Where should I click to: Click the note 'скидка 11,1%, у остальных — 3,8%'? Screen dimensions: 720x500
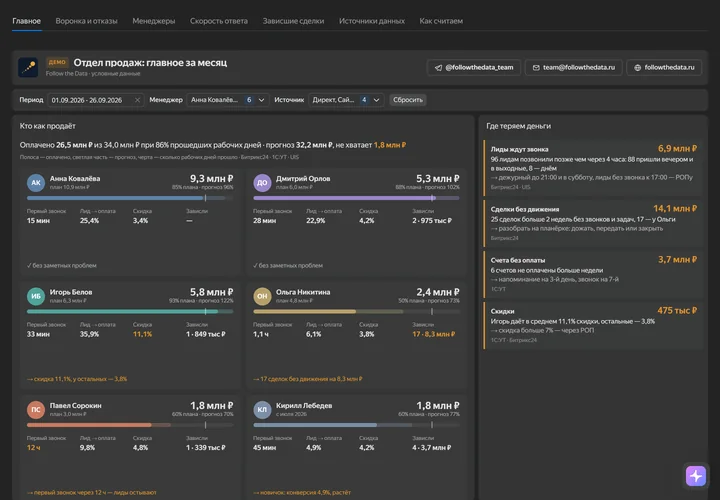77,379
